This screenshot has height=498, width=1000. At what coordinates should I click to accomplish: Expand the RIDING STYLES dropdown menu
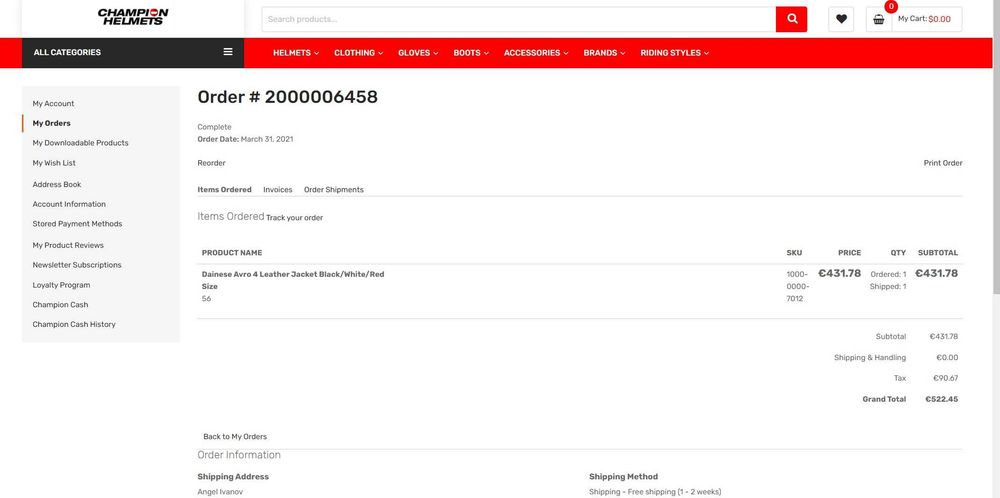(674, 53)
